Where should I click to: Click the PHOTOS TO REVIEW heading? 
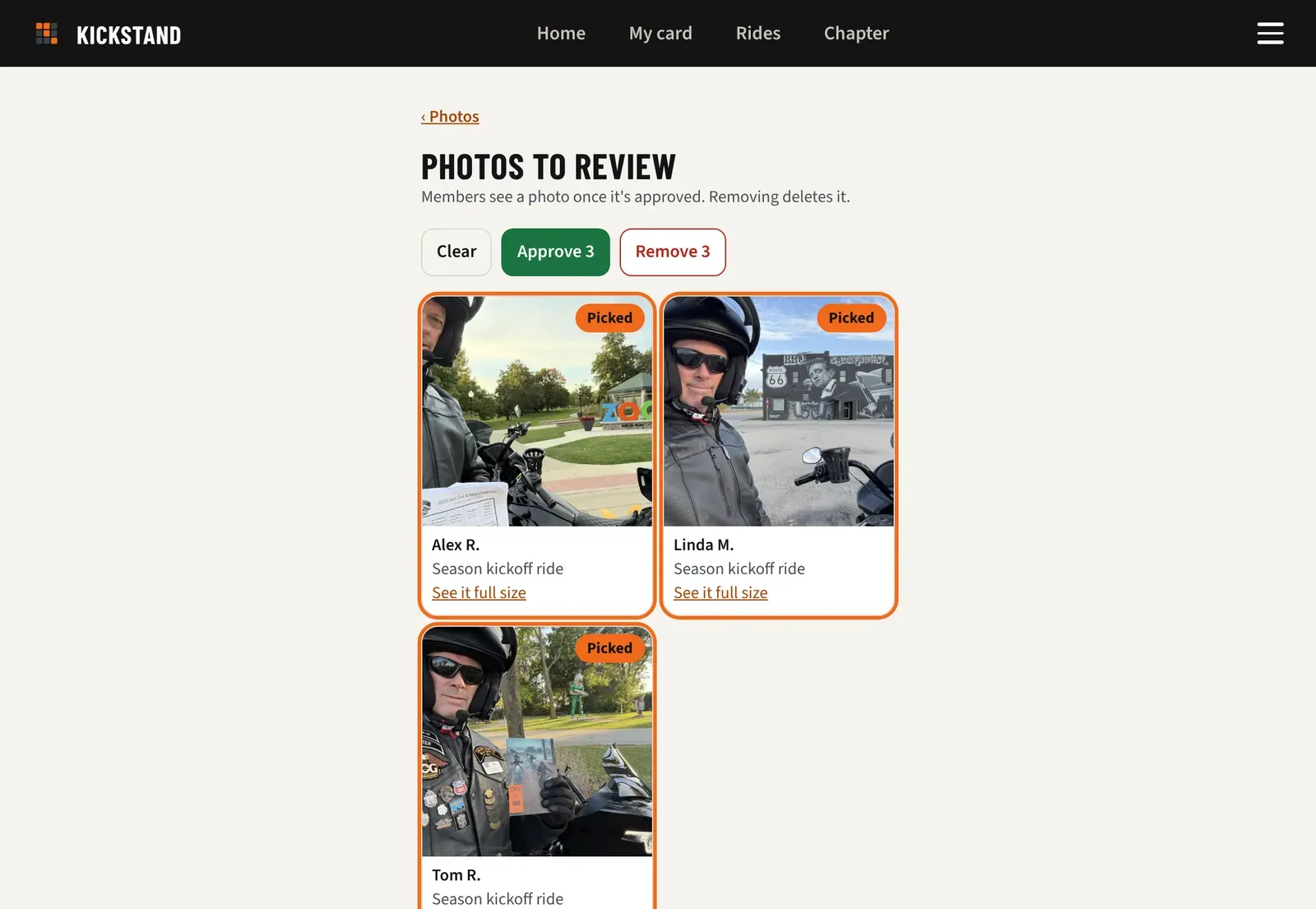click(x=549, y=167)
